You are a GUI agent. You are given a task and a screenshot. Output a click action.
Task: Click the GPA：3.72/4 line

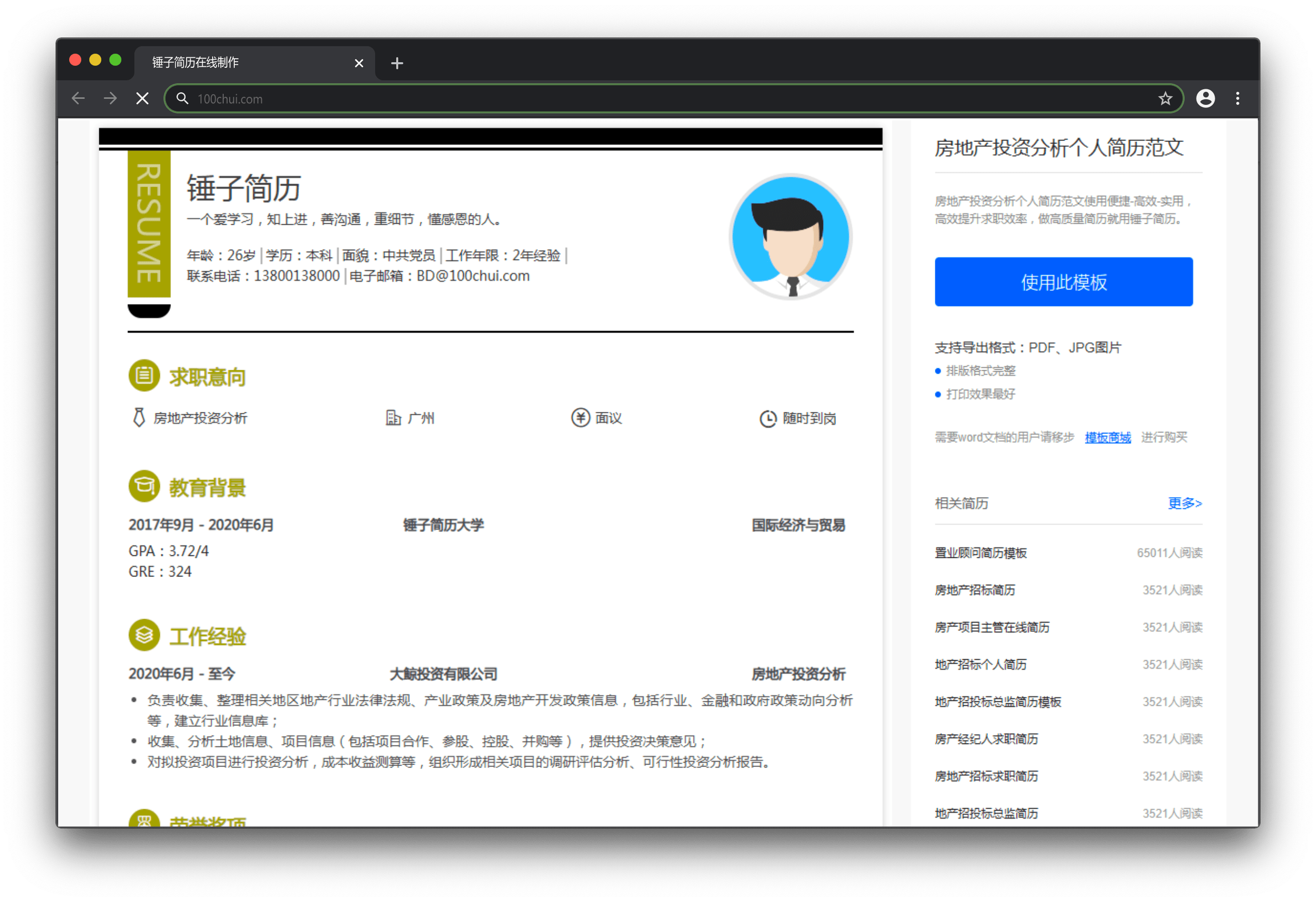[x=169, y=551]
